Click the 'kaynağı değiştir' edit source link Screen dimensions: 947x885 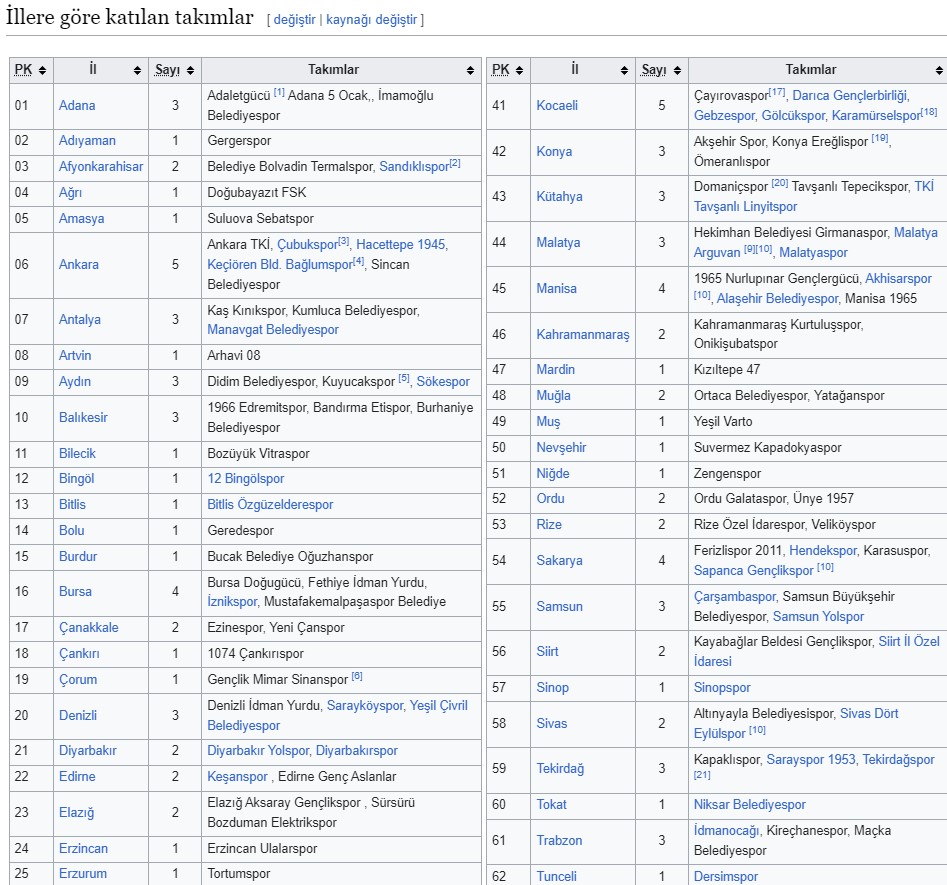[x=371, y=20]
